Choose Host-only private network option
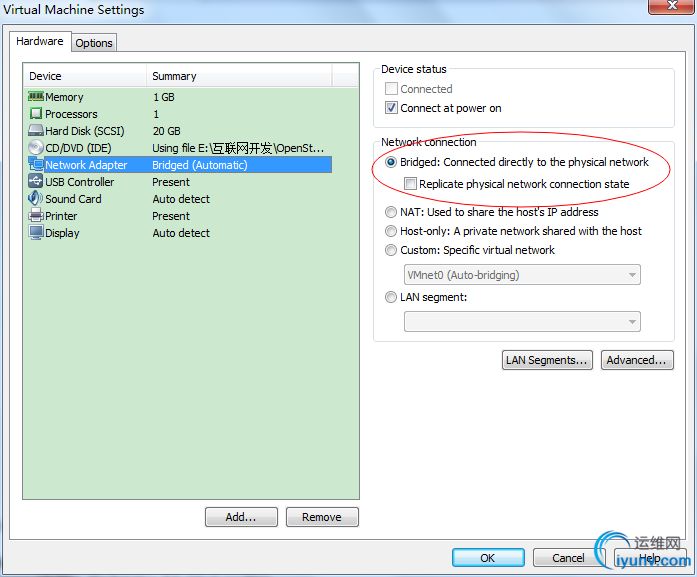Viewport: 697px width, 577px height. tap(391, 231)
